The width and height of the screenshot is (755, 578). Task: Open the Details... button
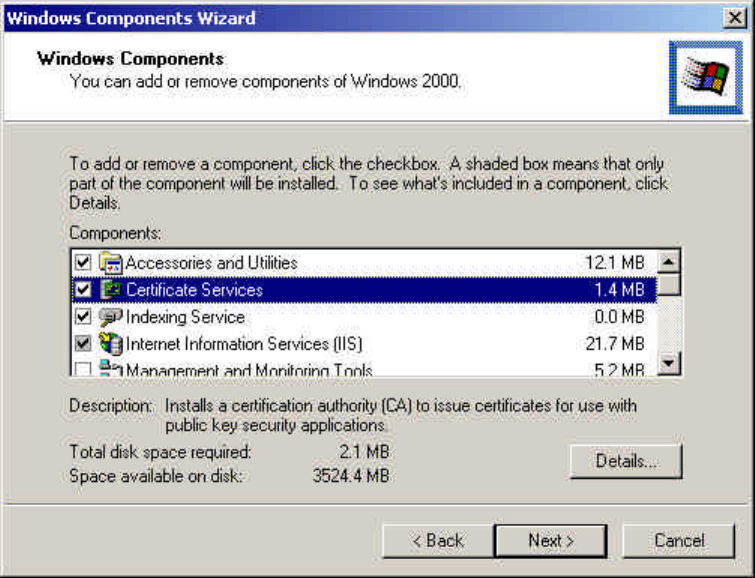point(626,461)
